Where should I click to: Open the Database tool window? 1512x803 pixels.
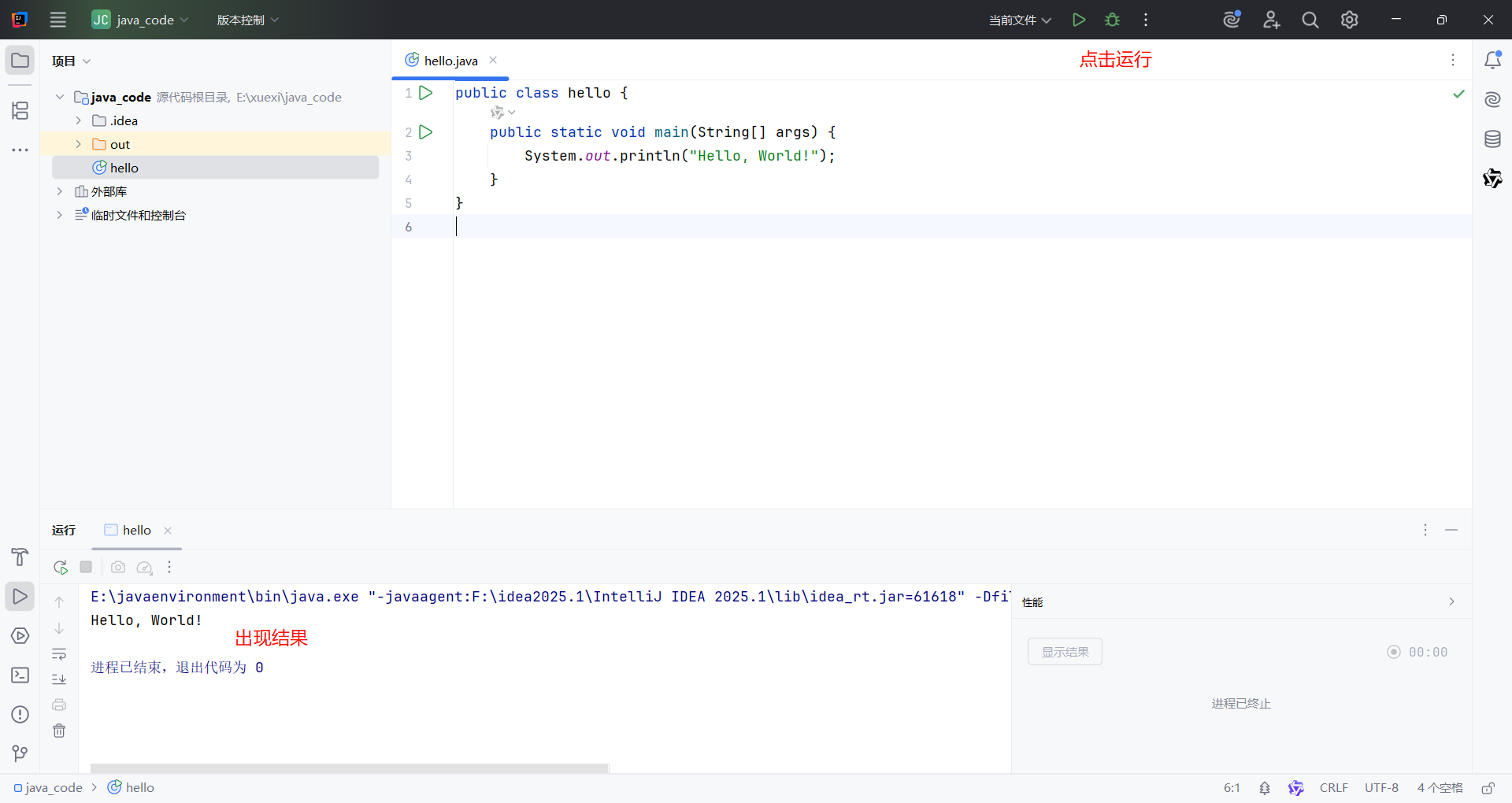tap(1492, 139)
